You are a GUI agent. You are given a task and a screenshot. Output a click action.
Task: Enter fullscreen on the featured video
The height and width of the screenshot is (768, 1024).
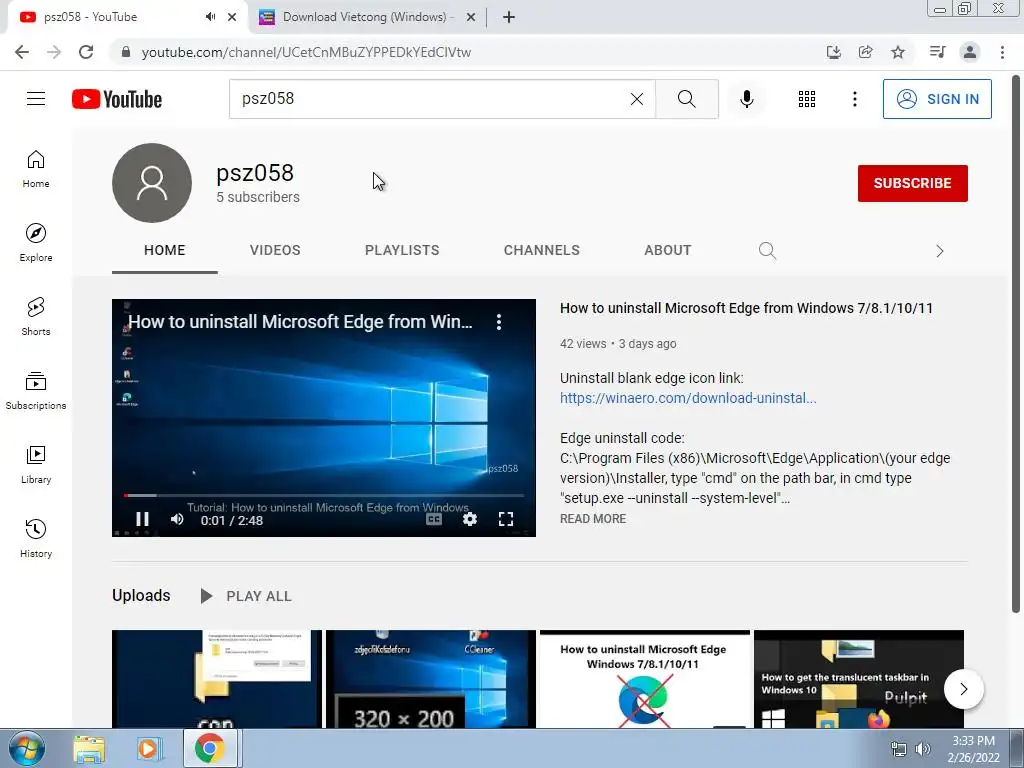pyautogui.click(x=505, y=519)
